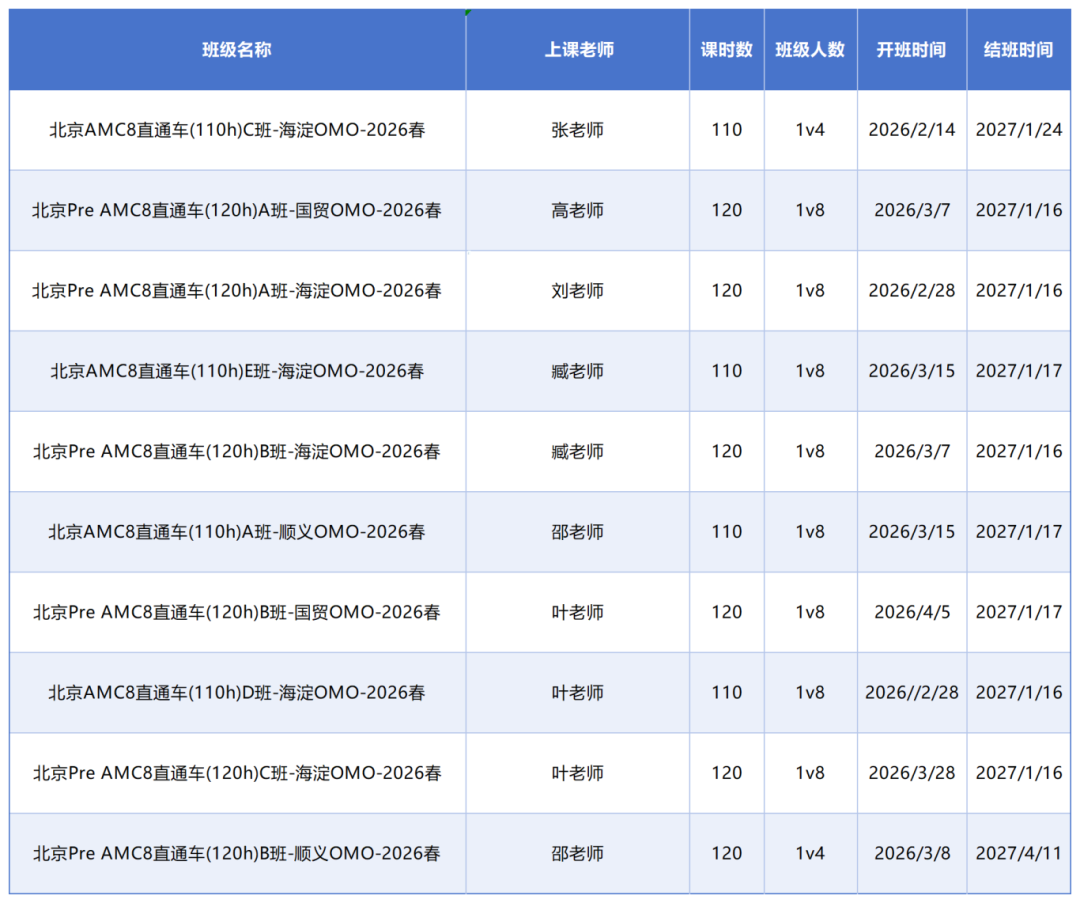Click the 110 class hours in E班 row
The width and height of the screenshot is (1080, 903).
coord(725,371)
